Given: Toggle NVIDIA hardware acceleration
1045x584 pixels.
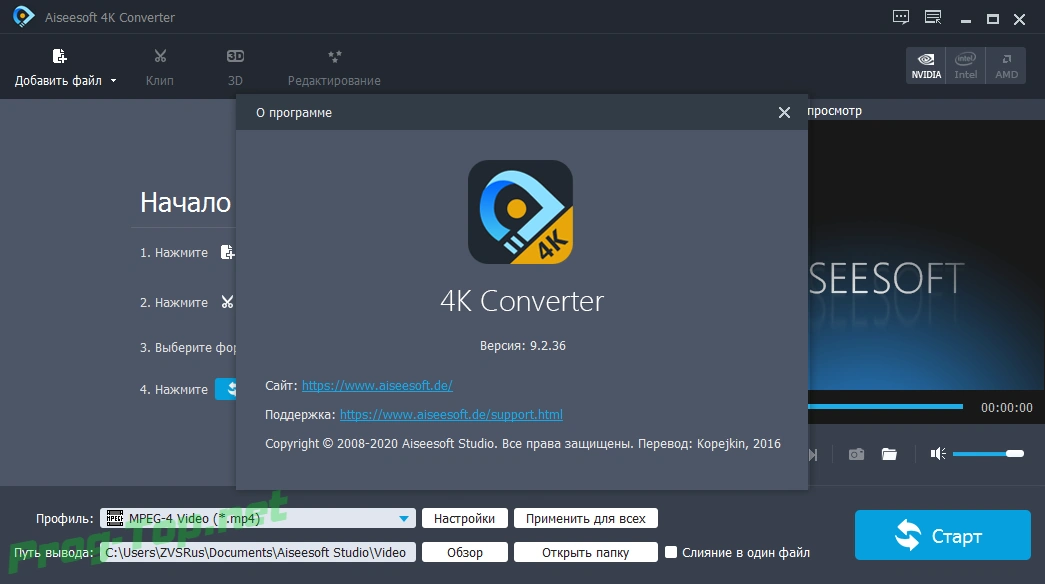Looking at the screenshot, I should (x=926, y=65).
